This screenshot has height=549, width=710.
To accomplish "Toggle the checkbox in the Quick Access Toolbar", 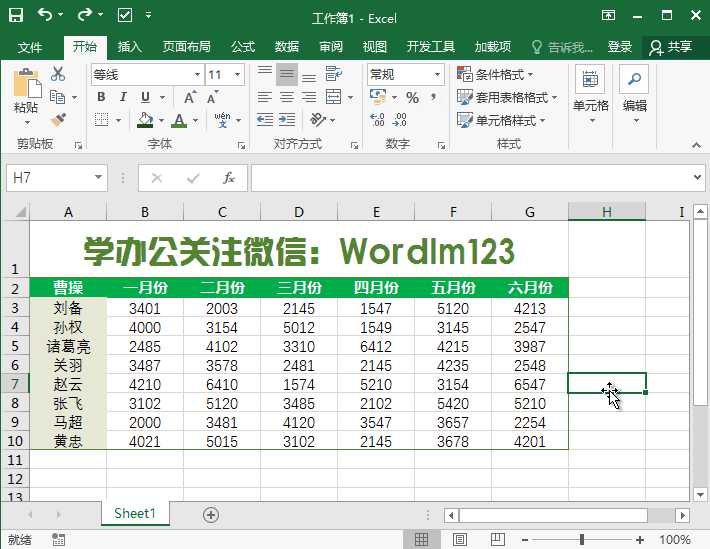I will [125, 15].
